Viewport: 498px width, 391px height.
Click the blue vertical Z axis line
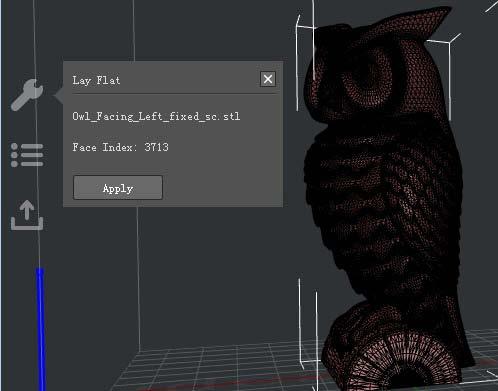coord(41,328)
